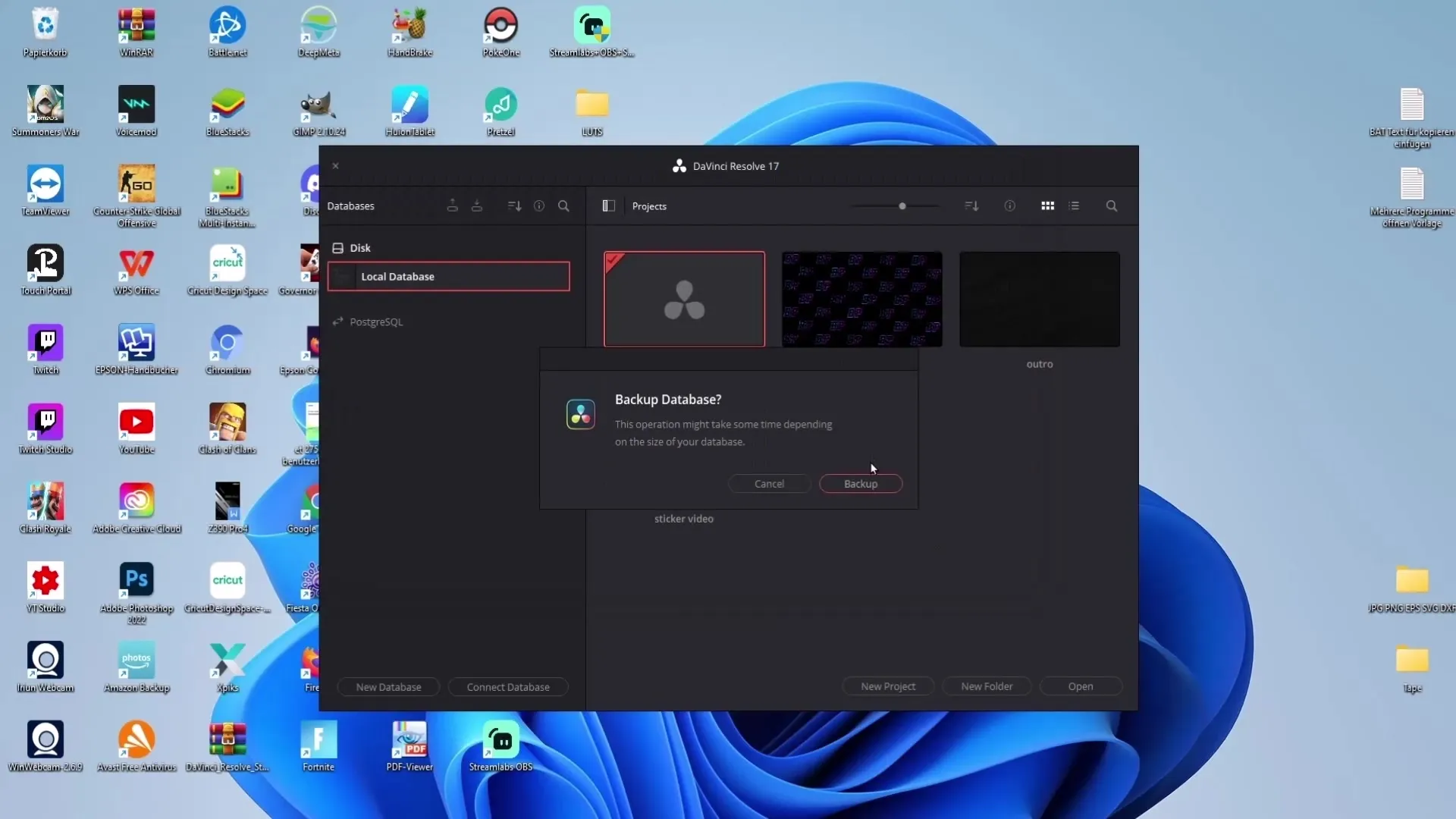This screenshot has height=819, width=1456.
Task: Open the Streamlabs OBS icon at bottom
Action: (500, 747)
